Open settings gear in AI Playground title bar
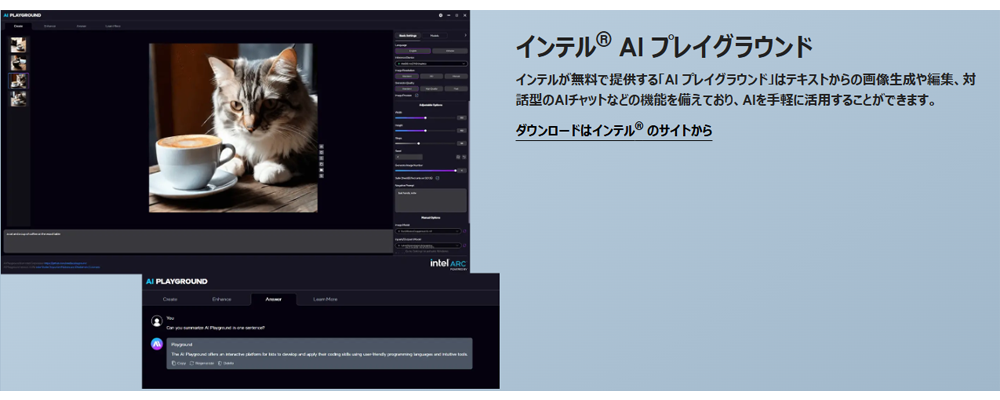 [440, 15]
